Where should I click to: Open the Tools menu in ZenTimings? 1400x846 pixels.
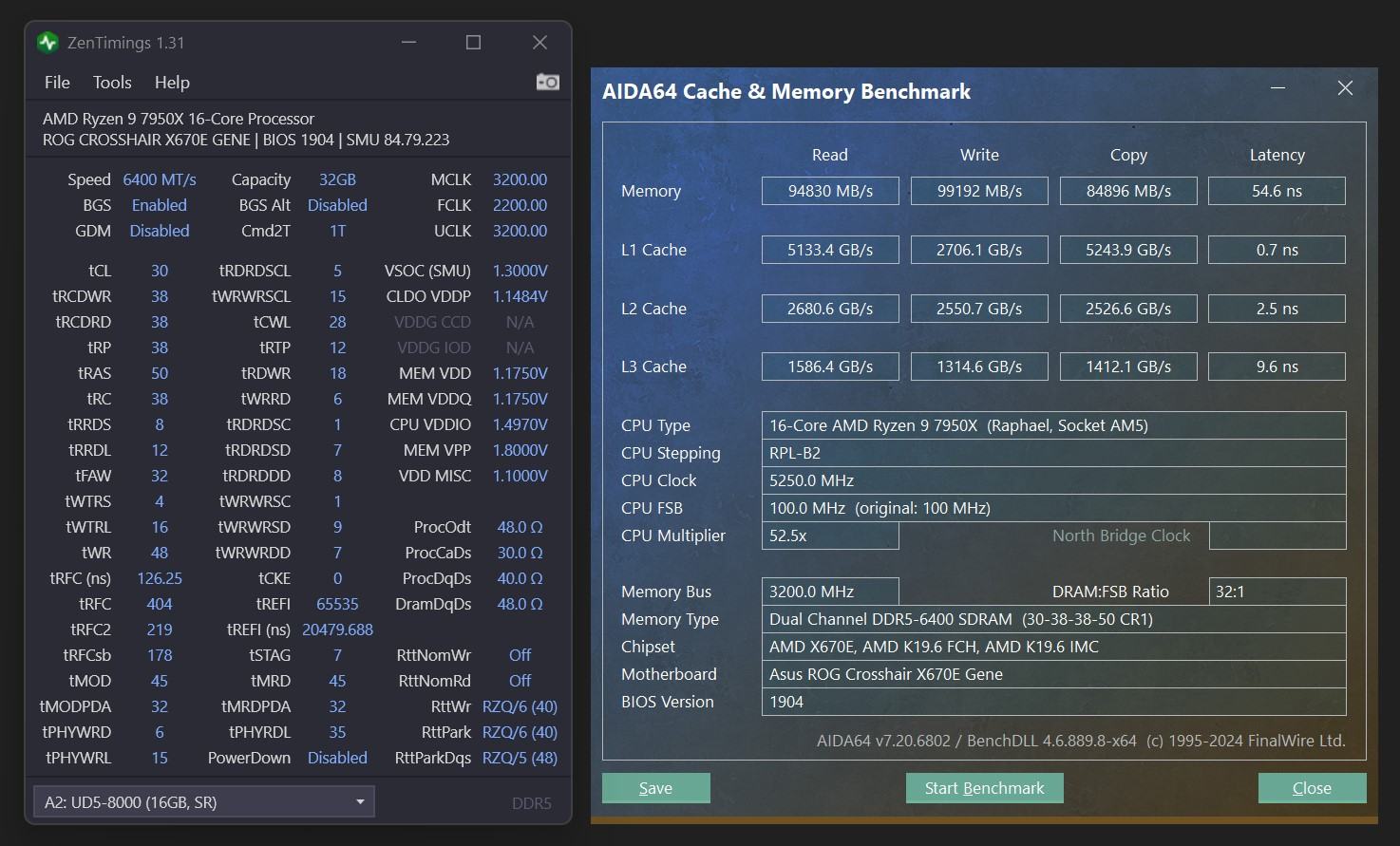tap(112, 83)
